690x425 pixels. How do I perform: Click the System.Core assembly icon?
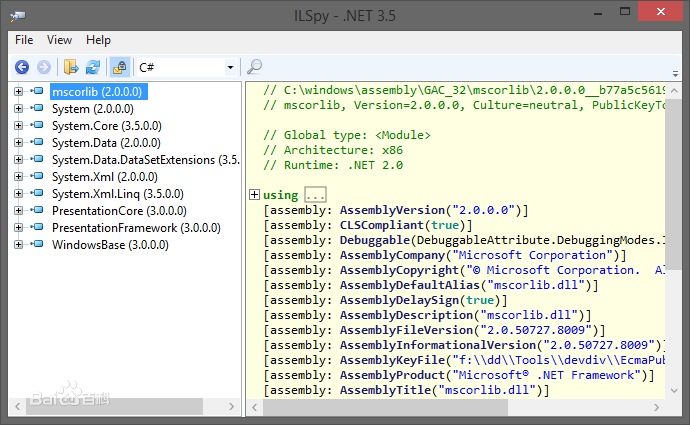37,125
